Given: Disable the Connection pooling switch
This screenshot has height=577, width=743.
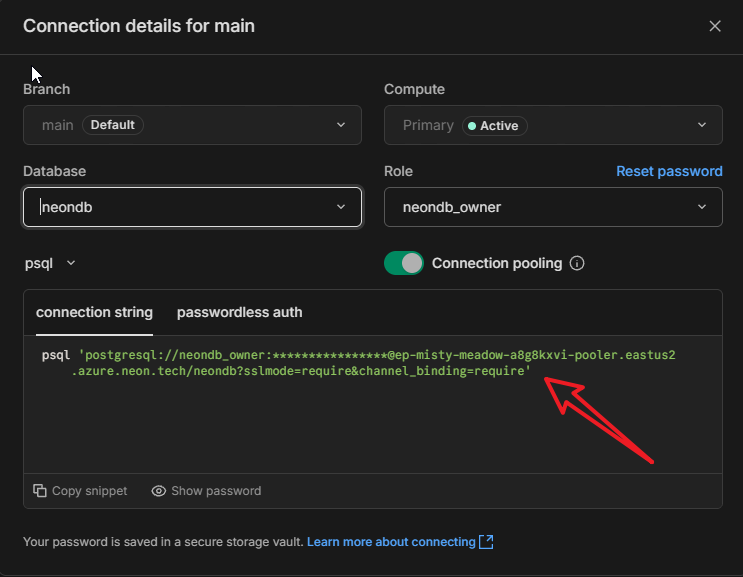Looking at the screenshot, I should [x=404, y=263].
